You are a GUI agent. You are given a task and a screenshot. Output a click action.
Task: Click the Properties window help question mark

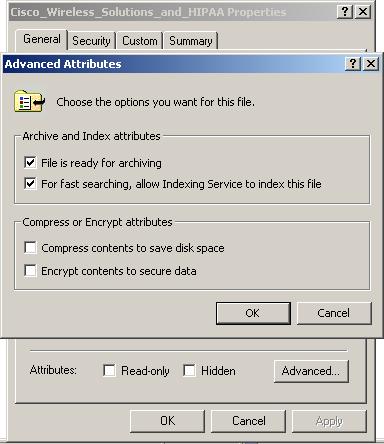345,12
